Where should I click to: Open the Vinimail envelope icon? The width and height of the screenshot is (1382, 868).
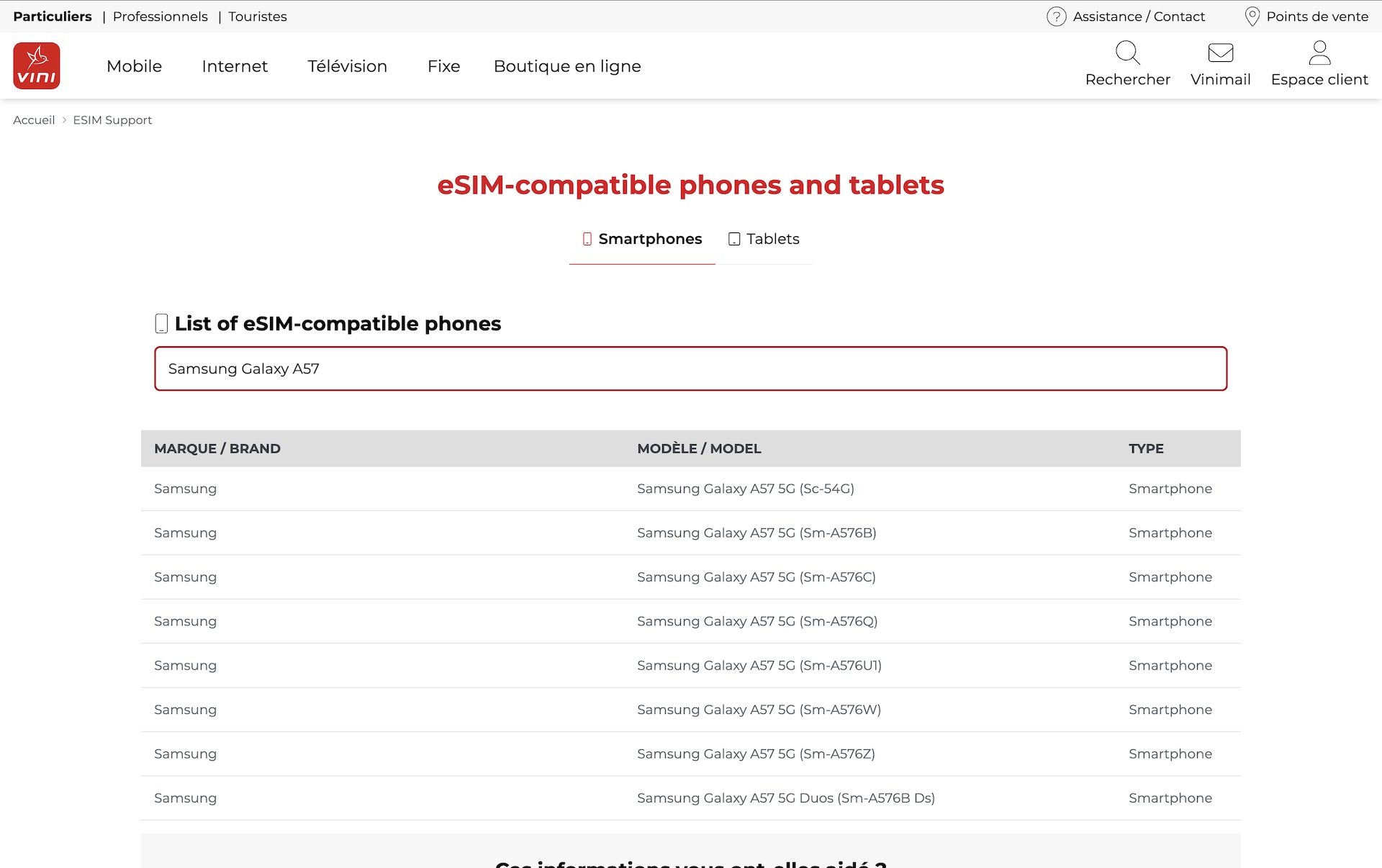1220,53
